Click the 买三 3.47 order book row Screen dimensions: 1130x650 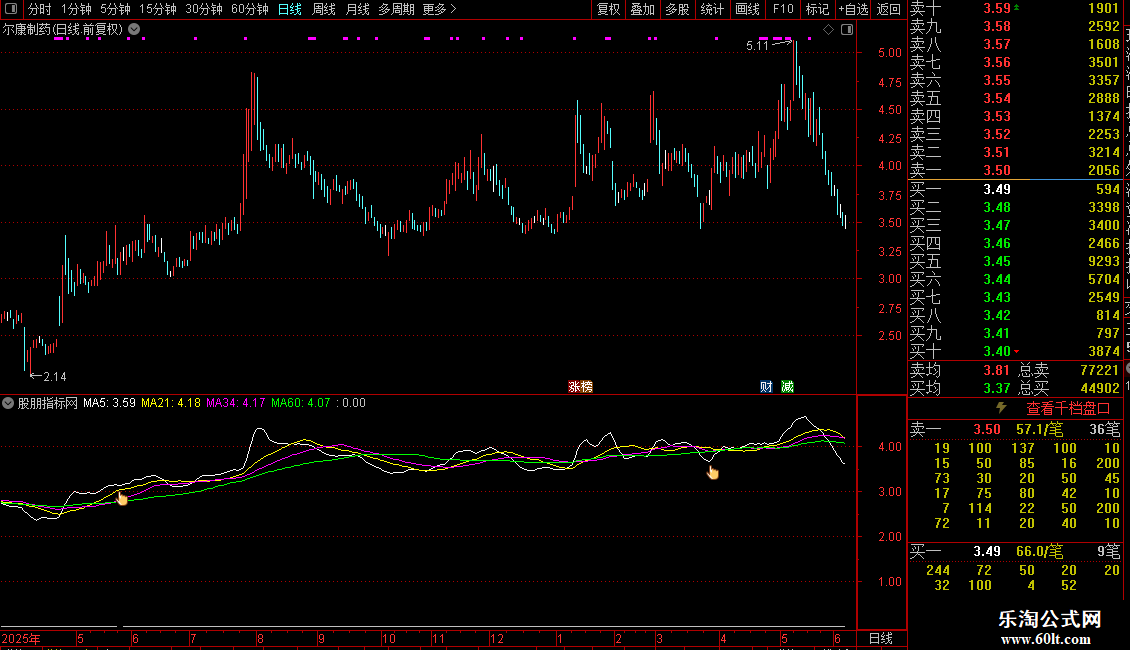click(1015, 225)
